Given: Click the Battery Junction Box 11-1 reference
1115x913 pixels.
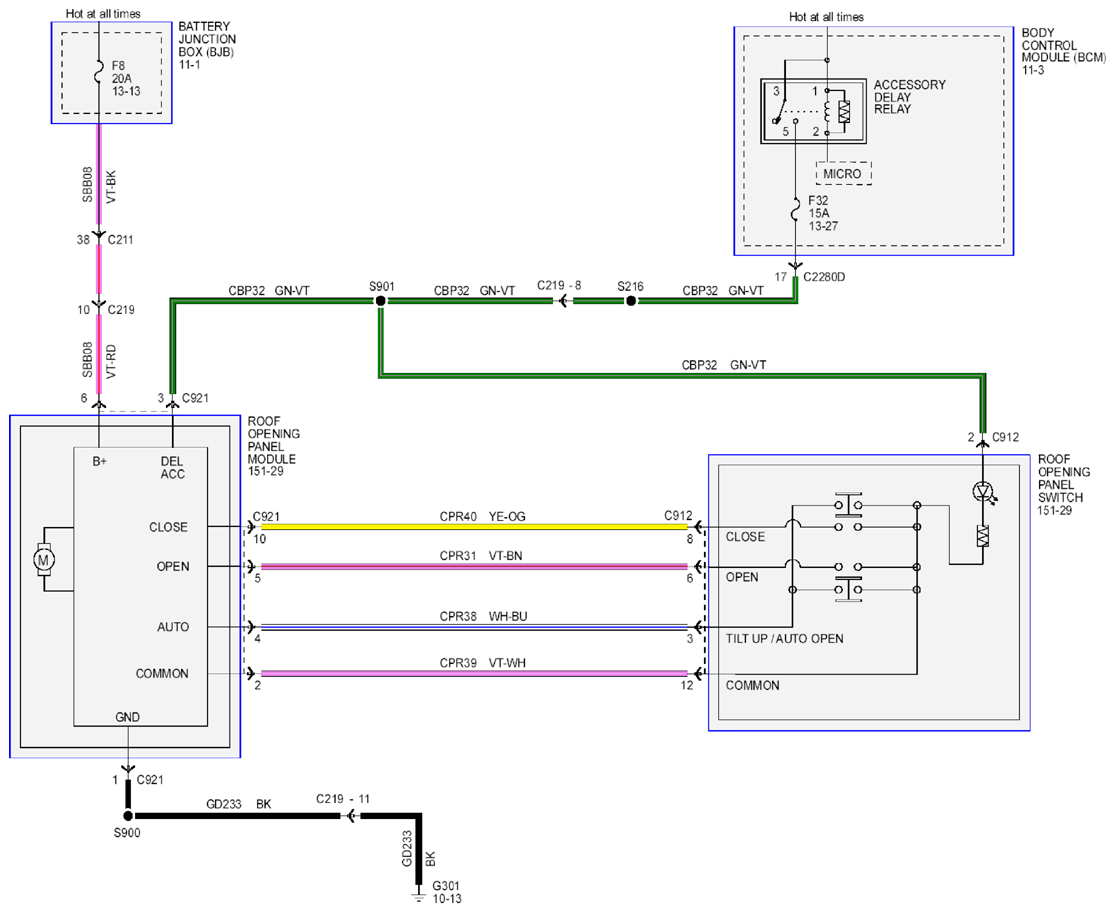Looking at the screenshot, I should click(189, 65).
